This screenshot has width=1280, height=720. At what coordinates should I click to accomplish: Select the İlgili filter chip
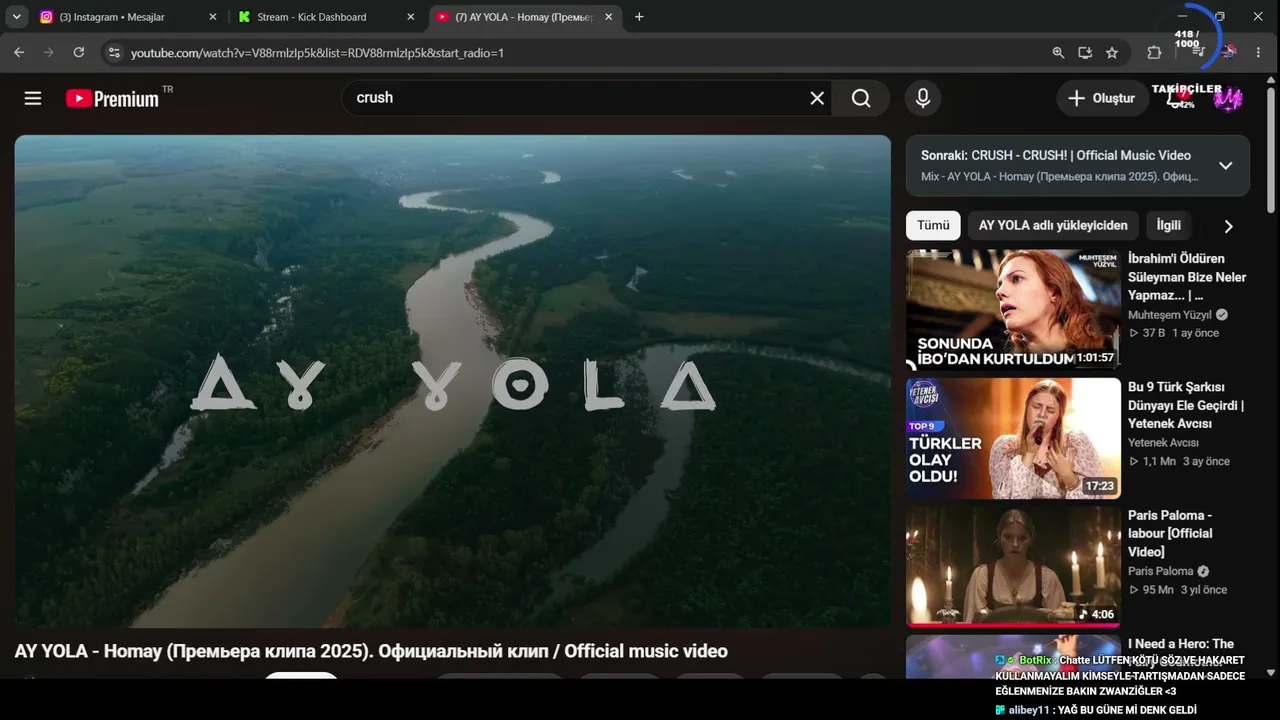1168,226
